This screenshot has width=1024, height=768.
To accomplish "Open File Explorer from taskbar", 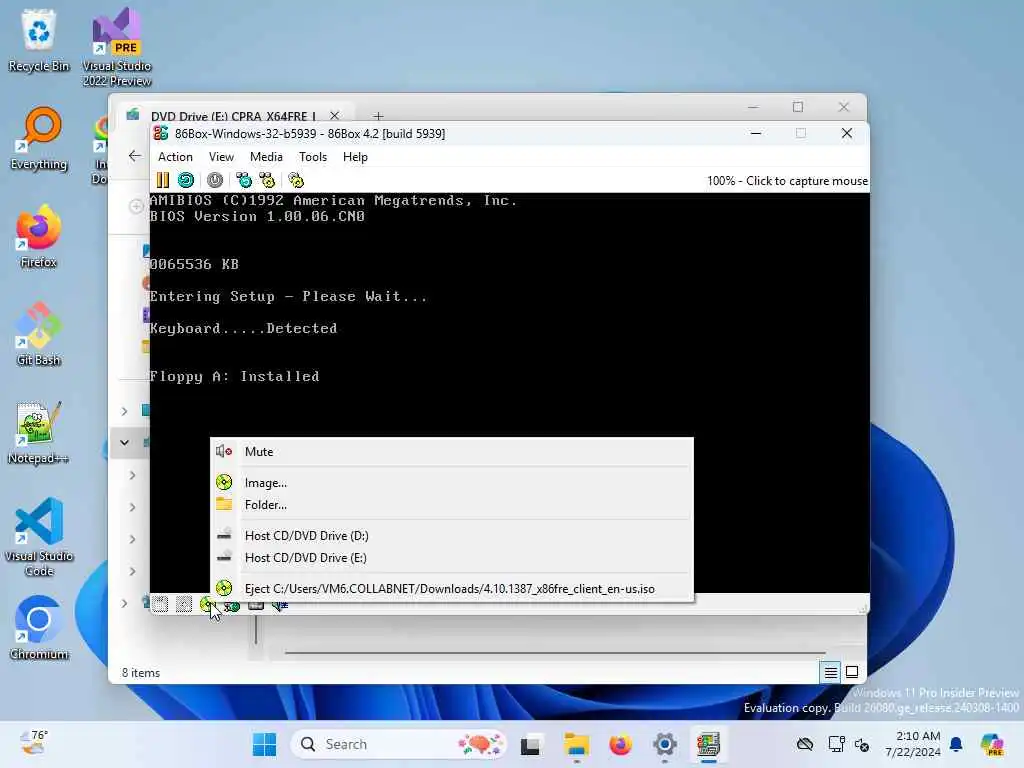I will pyautogui.click(x=577, y=744).
